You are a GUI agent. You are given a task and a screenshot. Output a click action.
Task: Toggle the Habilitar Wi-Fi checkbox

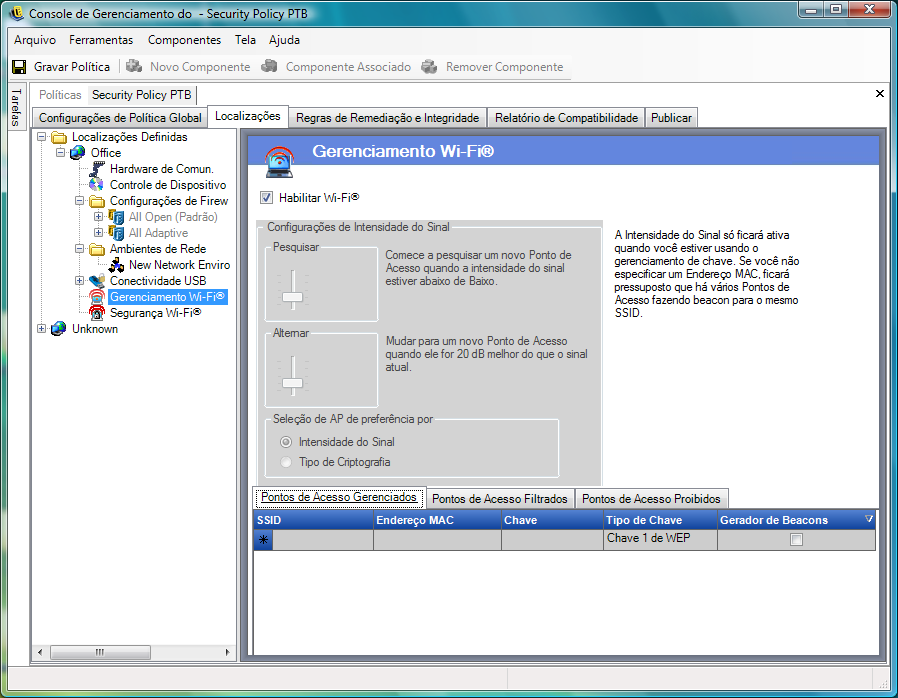[x=266, y=198]
